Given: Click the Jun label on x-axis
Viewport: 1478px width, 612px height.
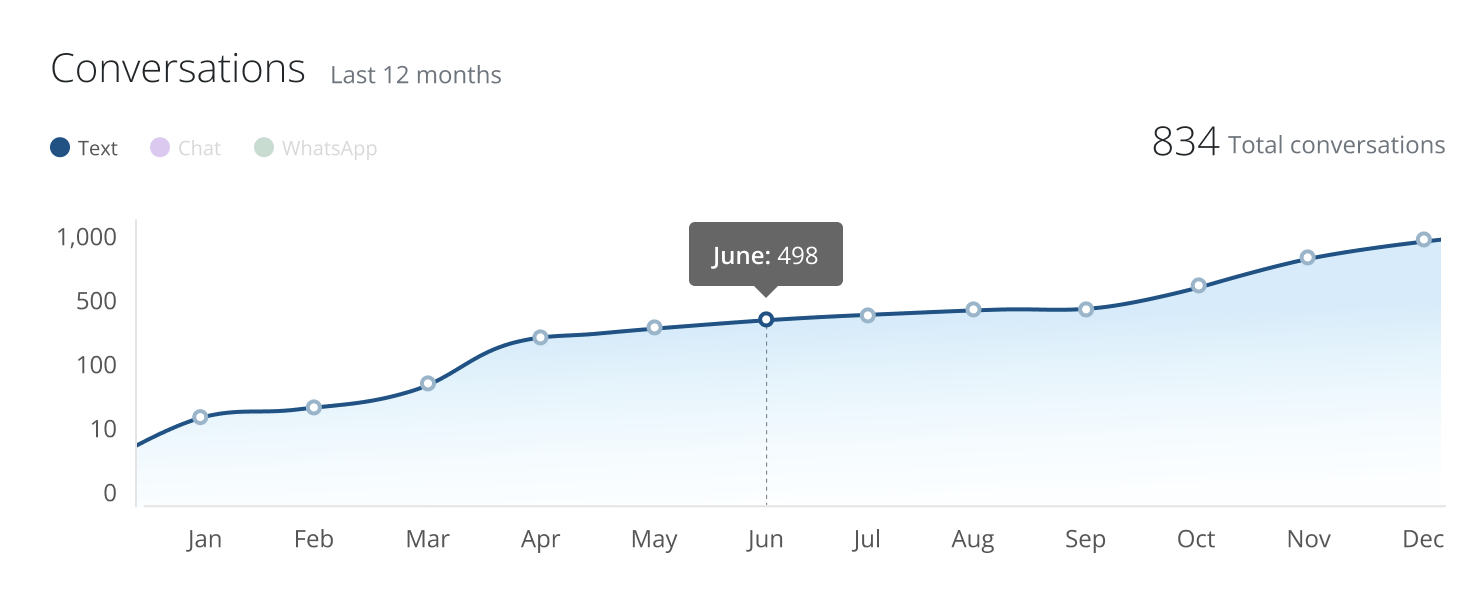Looking at the screenshot, I should 766,540.
